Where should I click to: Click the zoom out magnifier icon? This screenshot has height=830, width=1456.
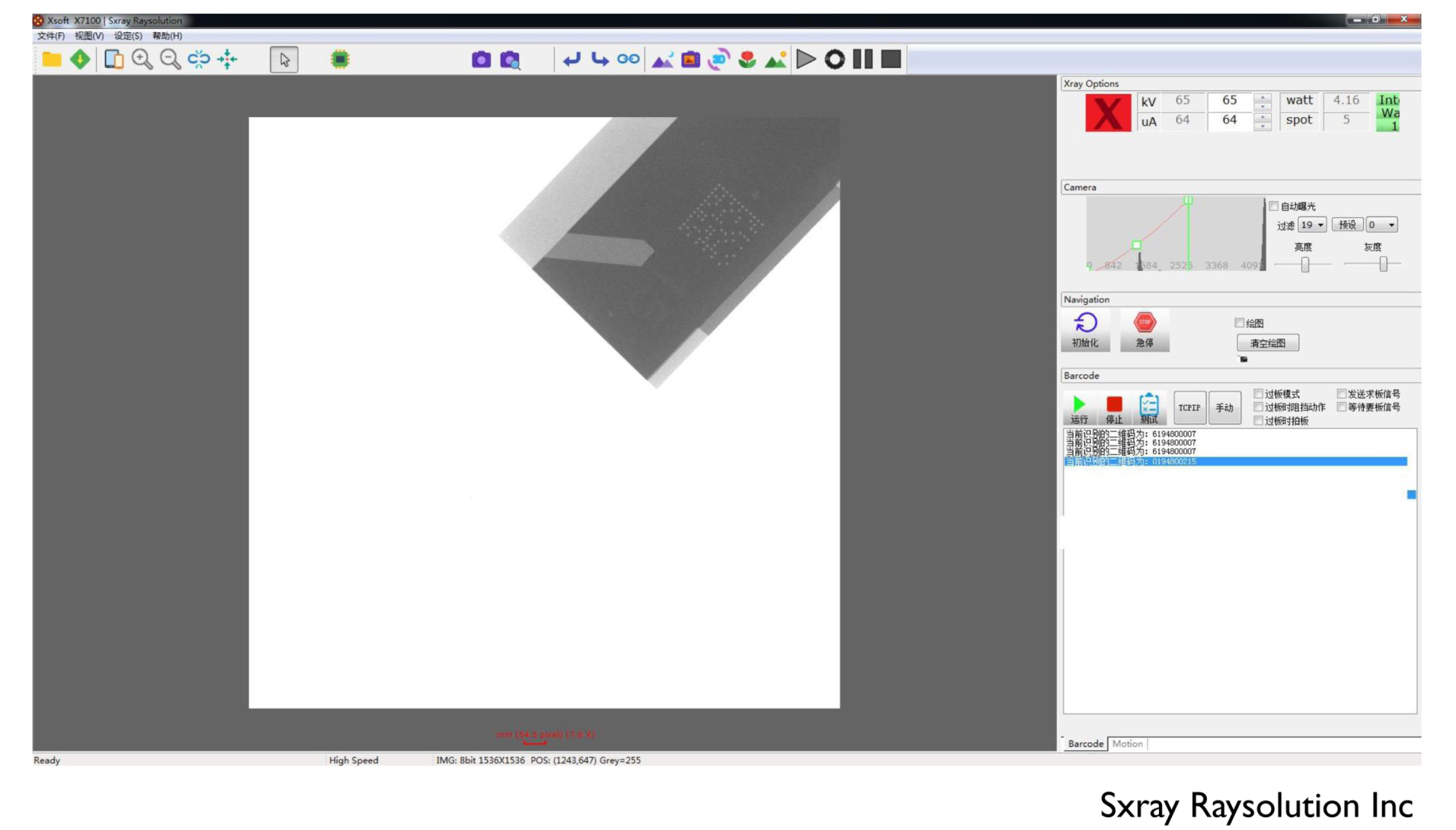[170, 59]
